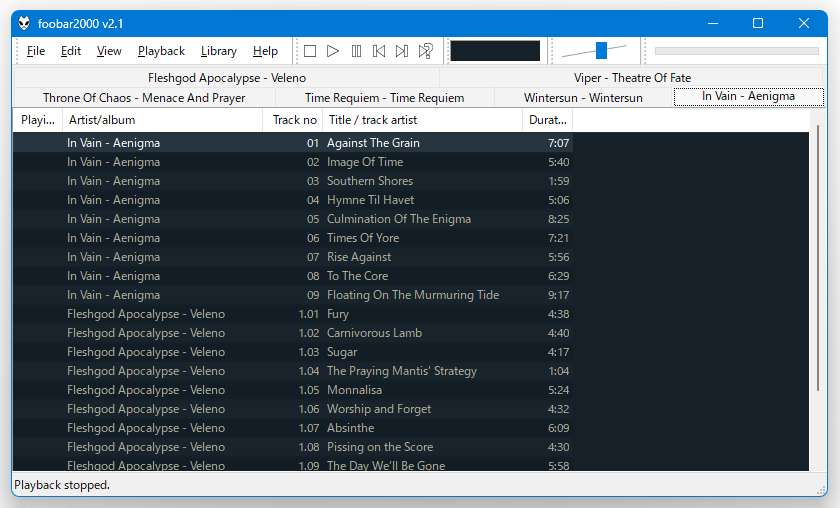Open the View menu

(109, 51)
